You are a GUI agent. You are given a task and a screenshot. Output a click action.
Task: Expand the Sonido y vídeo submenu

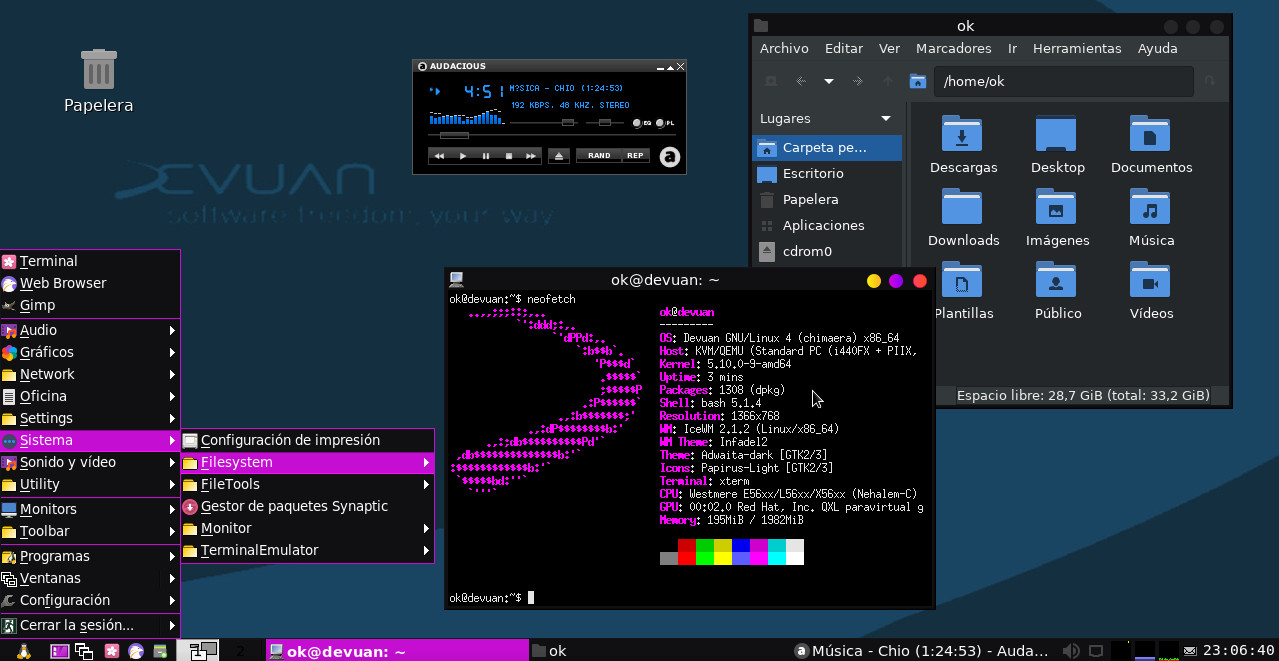point(90,462)
